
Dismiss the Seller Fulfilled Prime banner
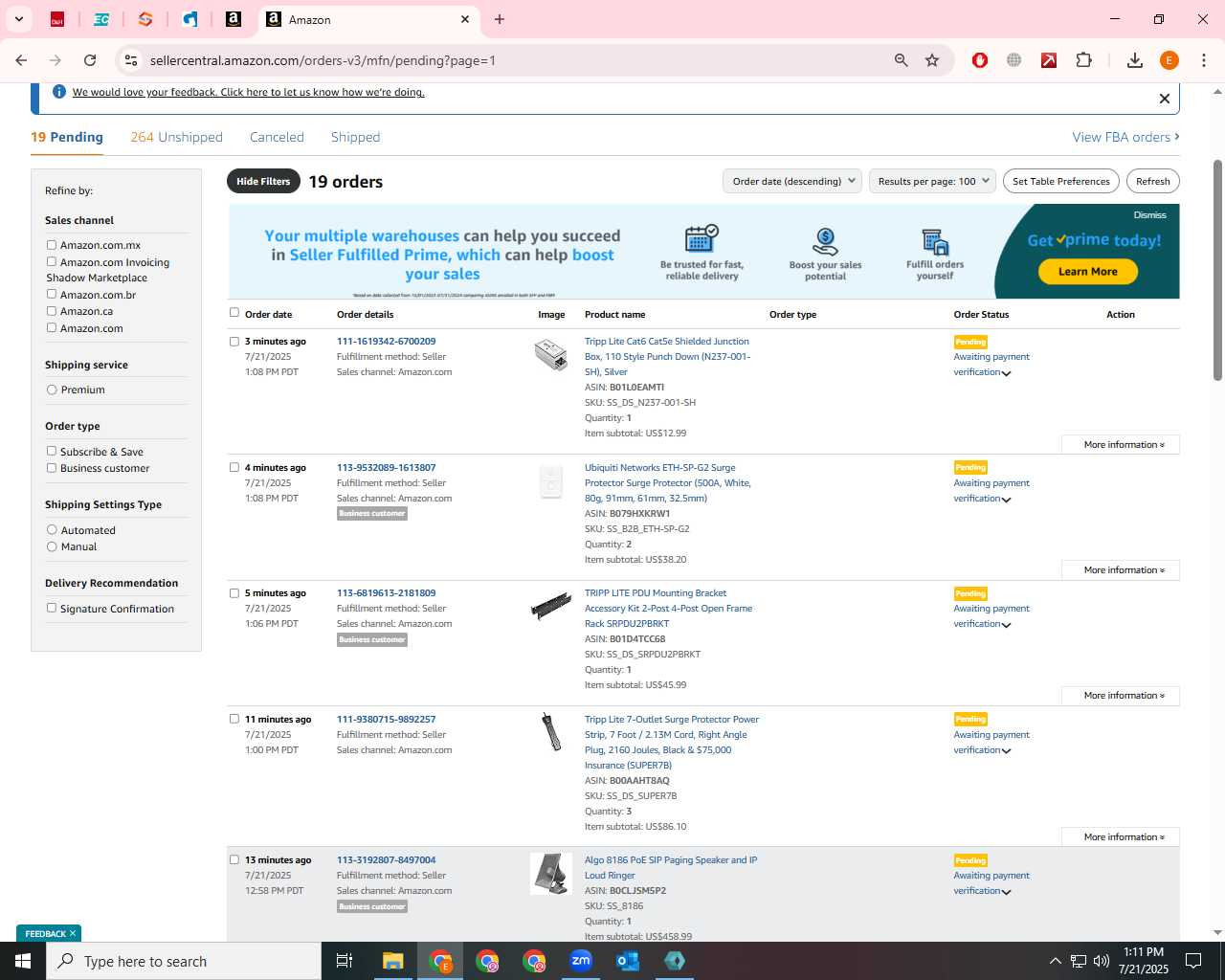coord(1149,214)
